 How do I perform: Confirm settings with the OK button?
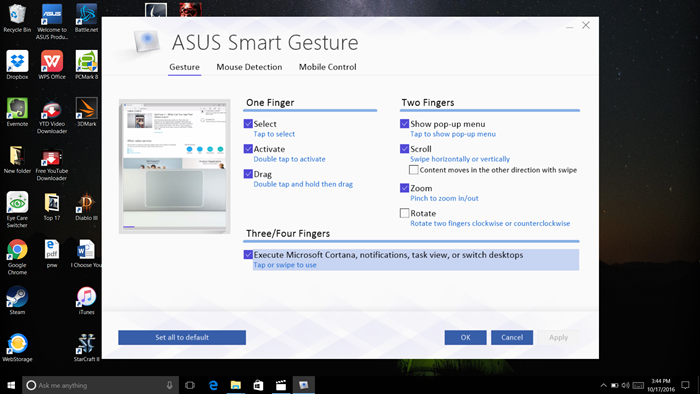coord(466,337)
